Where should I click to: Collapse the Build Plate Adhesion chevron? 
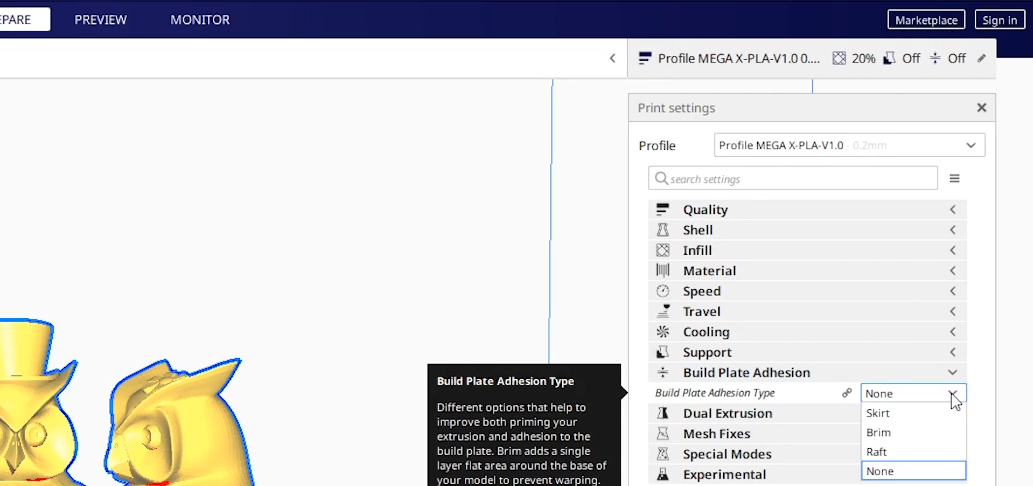pos(953,372)
